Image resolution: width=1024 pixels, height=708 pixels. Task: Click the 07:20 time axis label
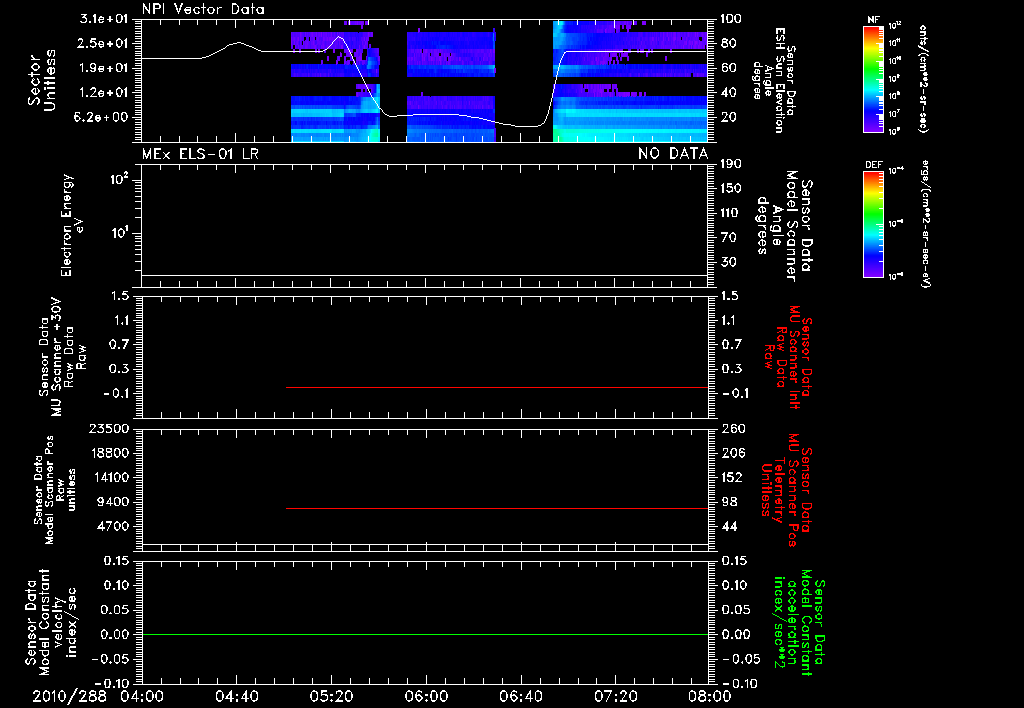[x=615, y=696]
